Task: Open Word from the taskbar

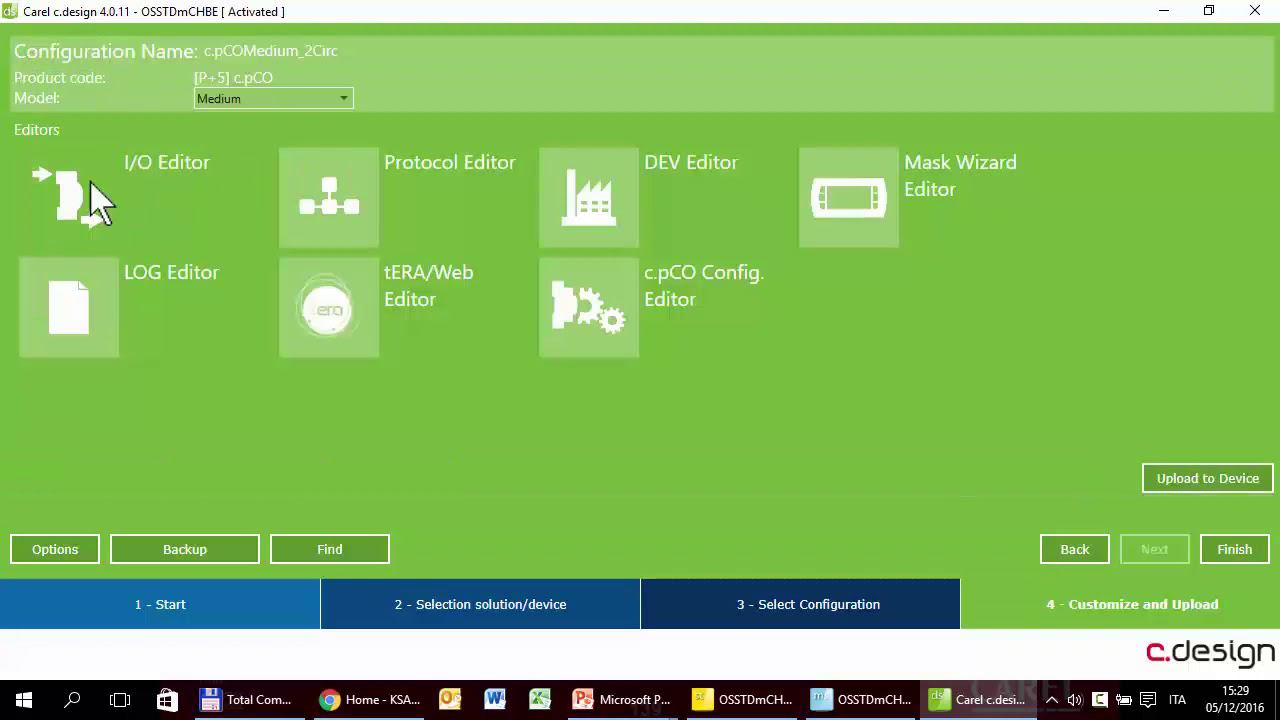Action: (495, 700)
